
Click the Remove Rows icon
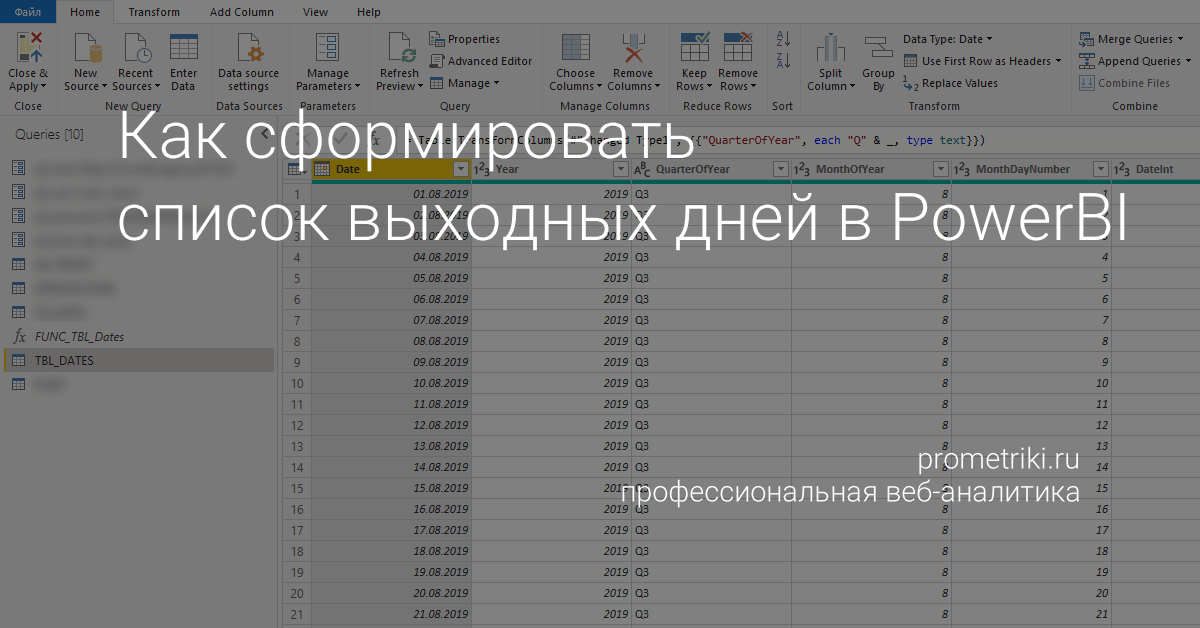[738, 47]
